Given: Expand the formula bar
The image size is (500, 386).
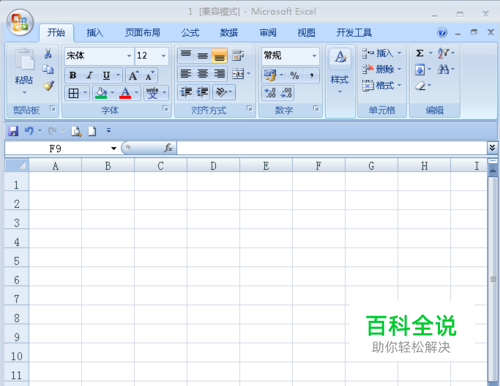Looking at the screenshot, I should tap(492, 147).
